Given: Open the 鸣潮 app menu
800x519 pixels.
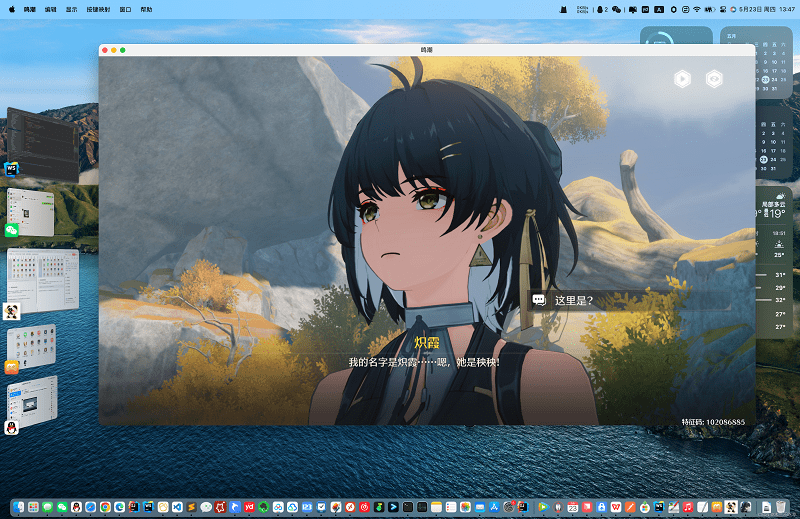Looking at the screenshot, I should (x=30, y=7).
